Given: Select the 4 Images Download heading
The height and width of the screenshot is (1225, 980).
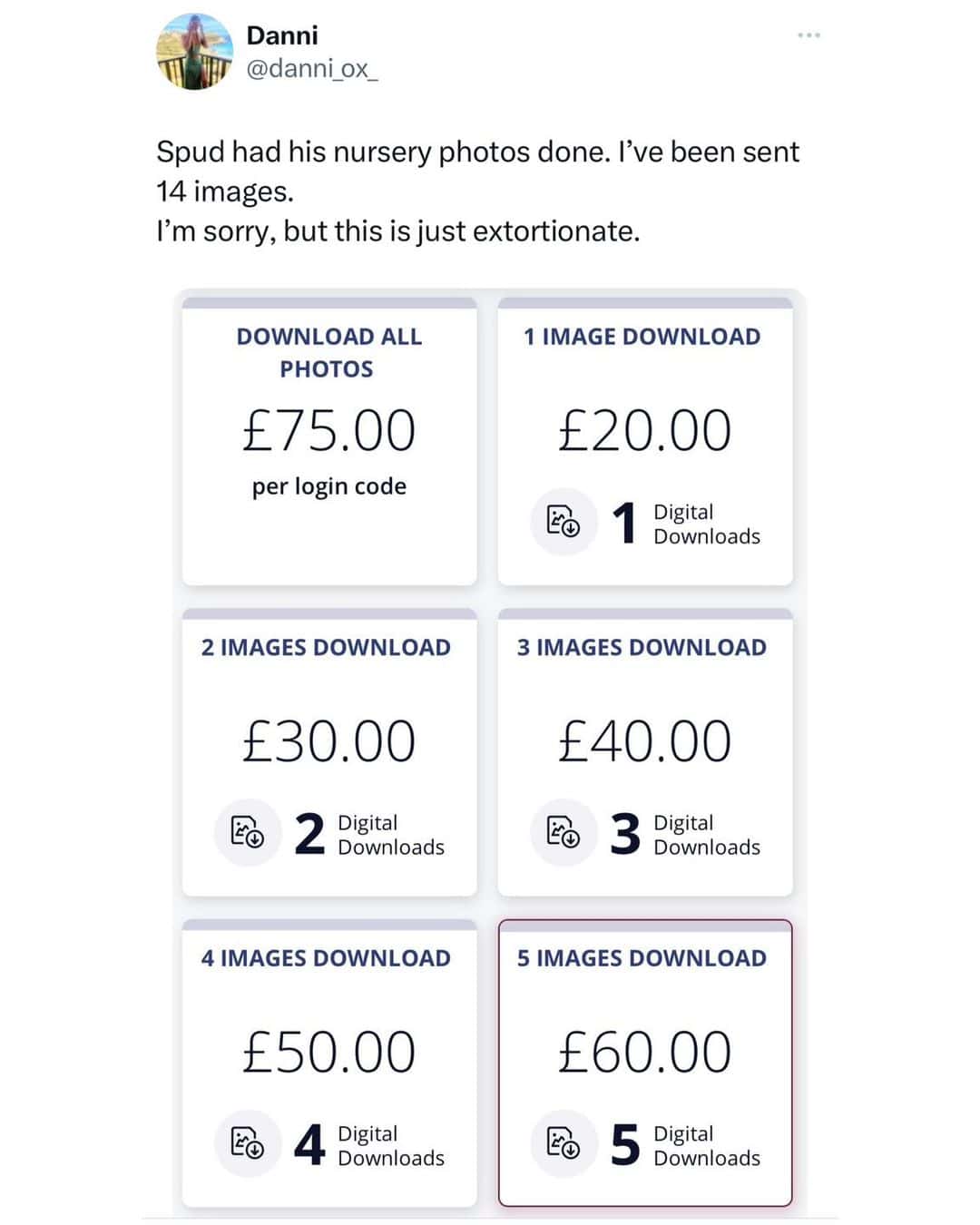Looking at the screenshot, I should point(326,958).
